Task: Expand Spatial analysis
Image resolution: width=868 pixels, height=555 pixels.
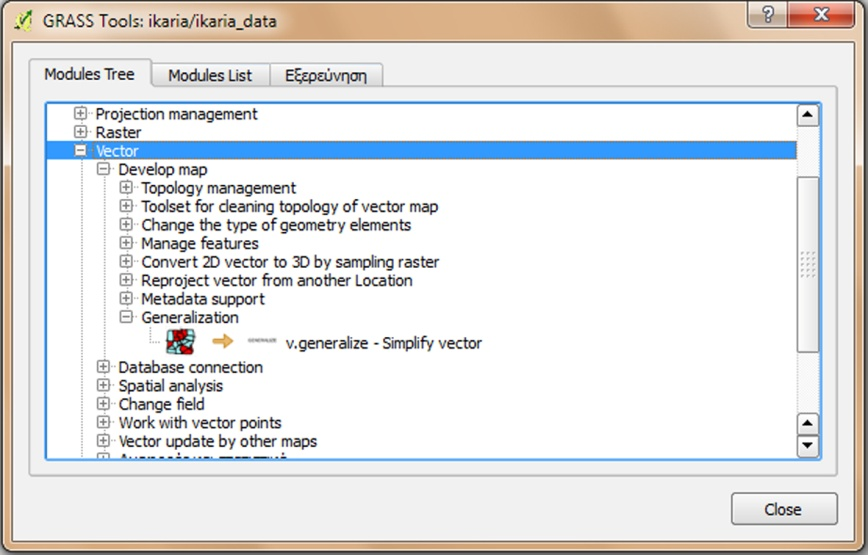Action: pos(104,385)
